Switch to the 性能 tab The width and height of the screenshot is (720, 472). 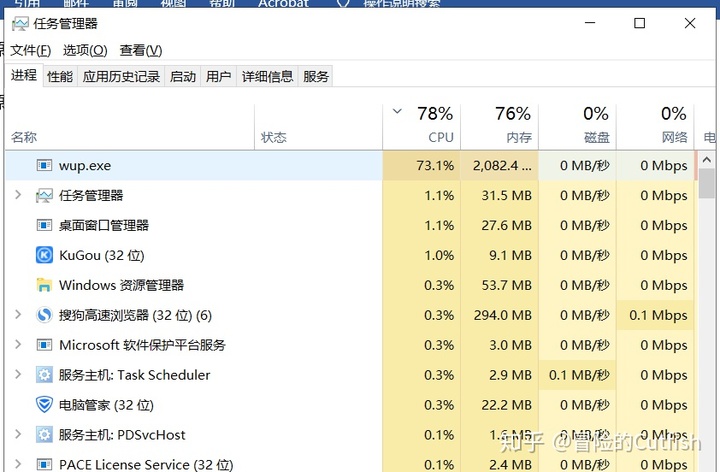click(x=60, y=76)
